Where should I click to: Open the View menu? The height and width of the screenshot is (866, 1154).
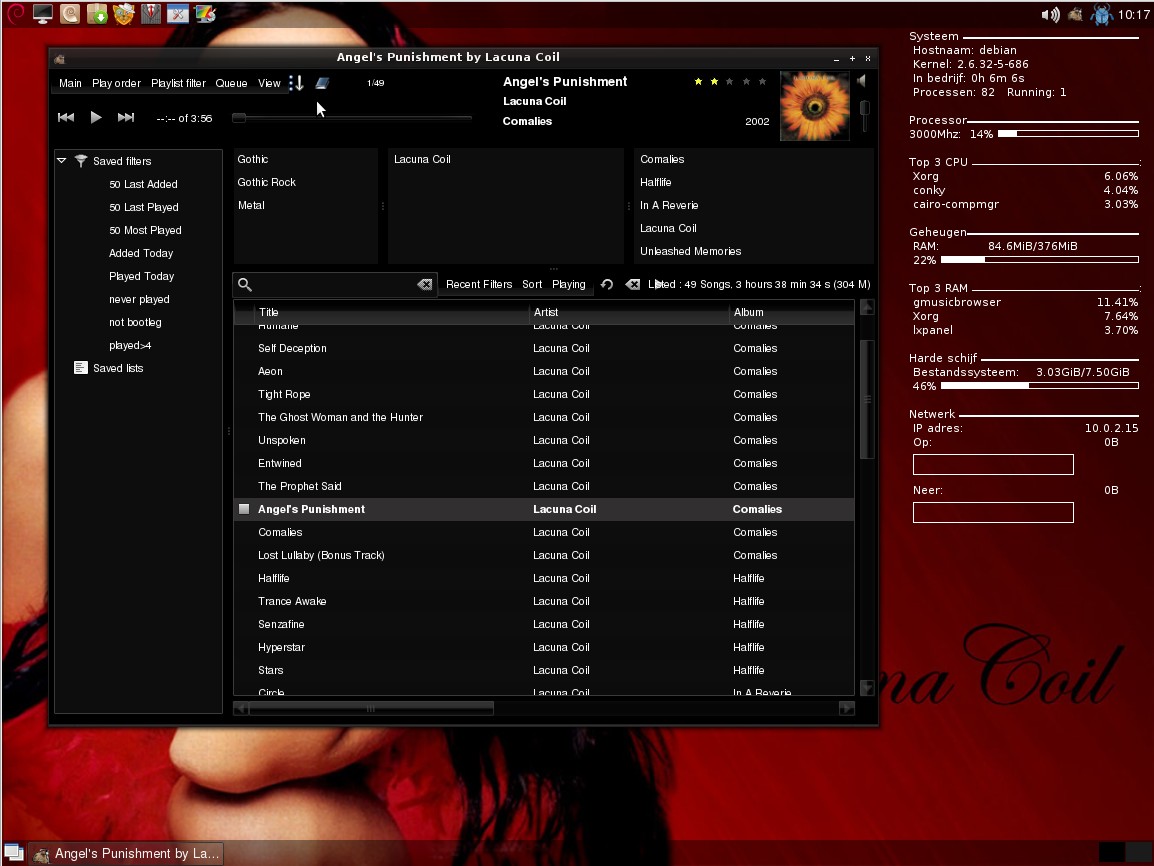[269, 83]
